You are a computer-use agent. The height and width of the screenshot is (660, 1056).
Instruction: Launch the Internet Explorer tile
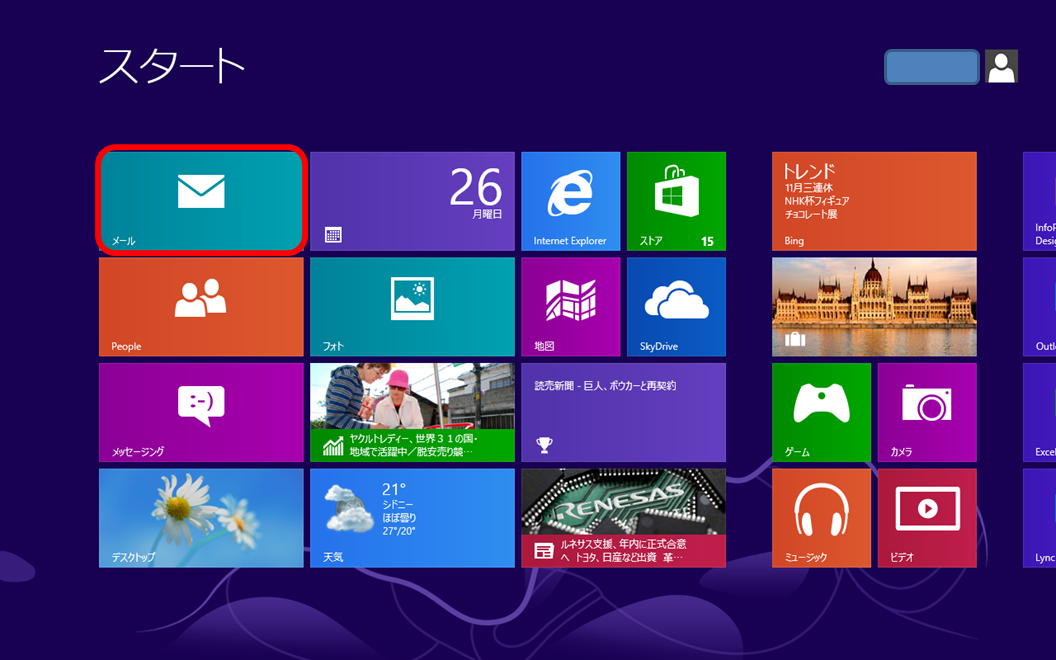(570, 200)
